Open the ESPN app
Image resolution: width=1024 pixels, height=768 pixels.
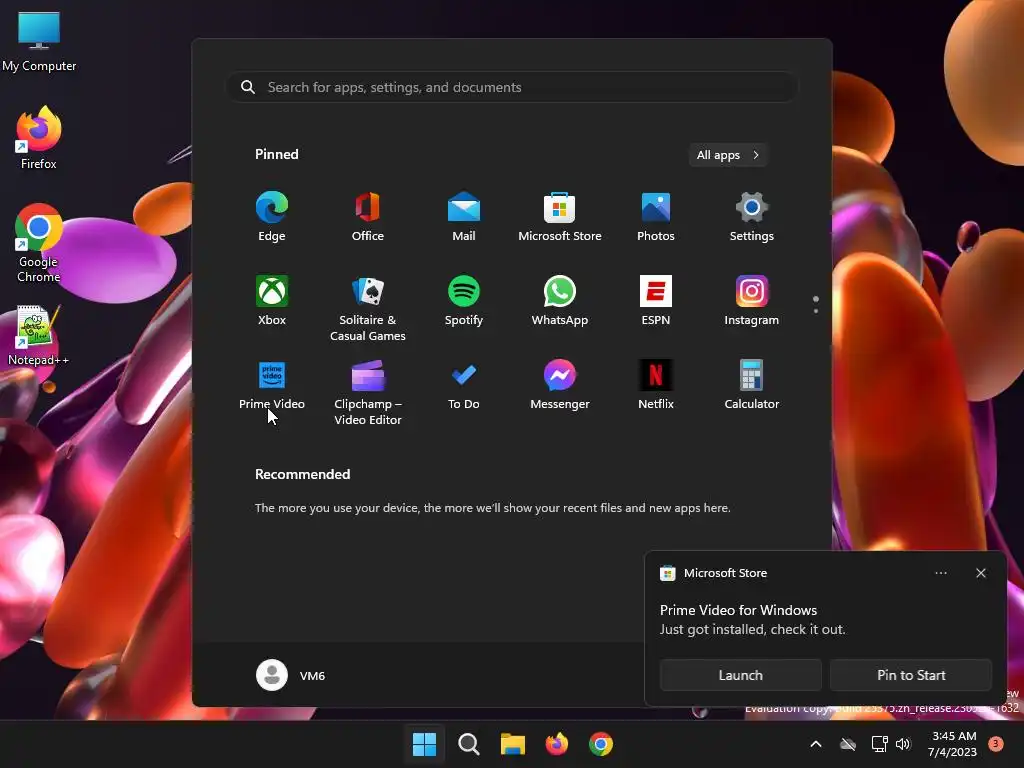tap(656, 300)
